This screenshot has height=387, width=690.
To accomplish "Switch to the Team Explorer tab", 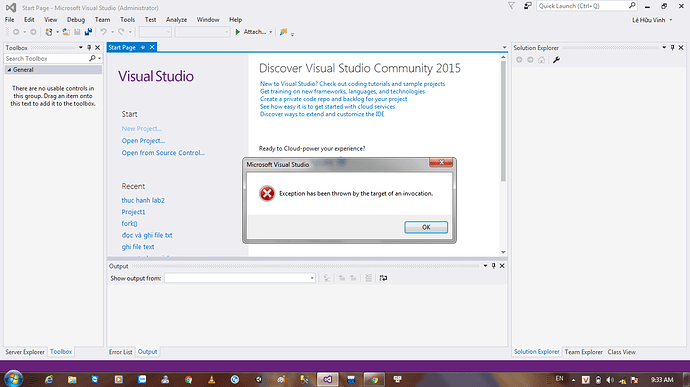I will [x=584, y=352].
